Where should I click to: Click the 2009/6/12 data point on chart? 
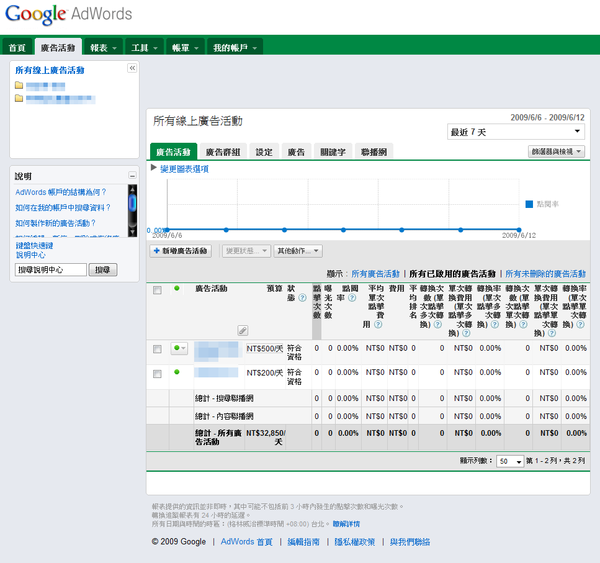coord(519,230)
